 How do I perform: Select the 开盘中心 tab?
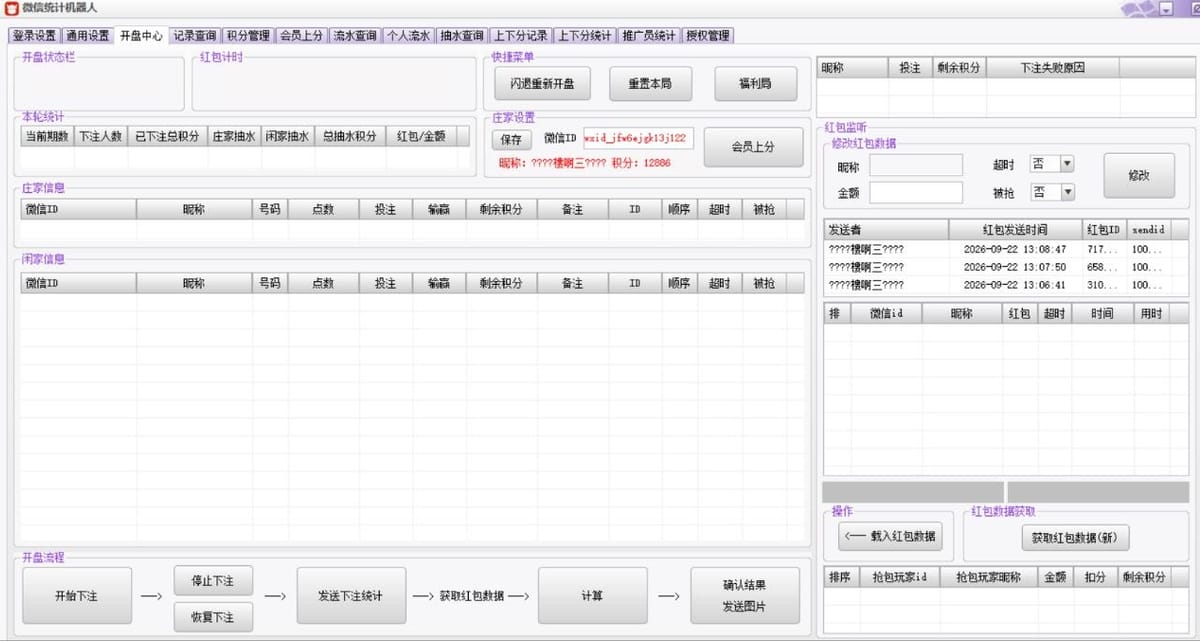tap(141, 35)
